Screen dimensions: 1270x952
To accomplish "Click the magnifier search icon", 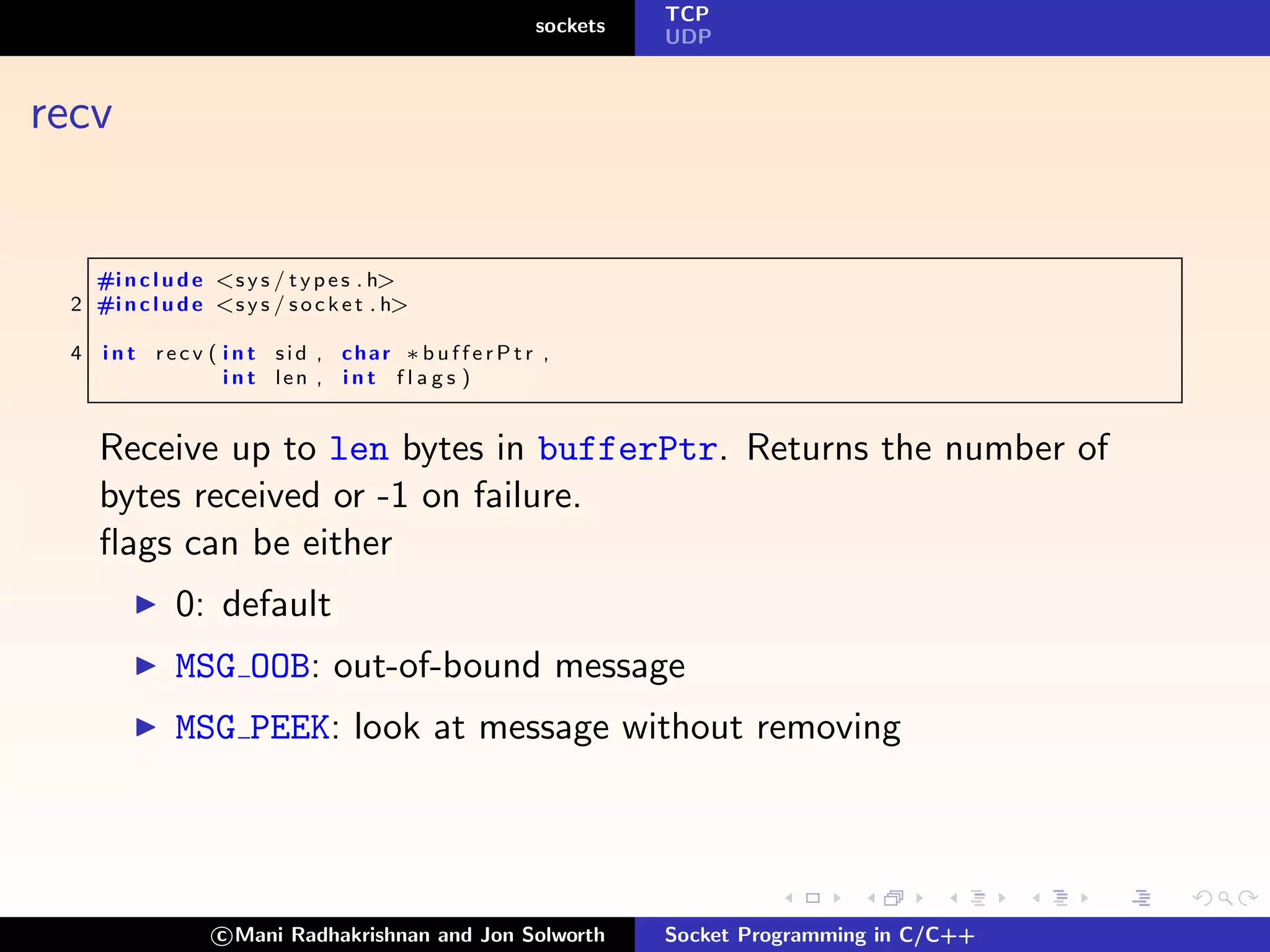I will [1225, 898].
